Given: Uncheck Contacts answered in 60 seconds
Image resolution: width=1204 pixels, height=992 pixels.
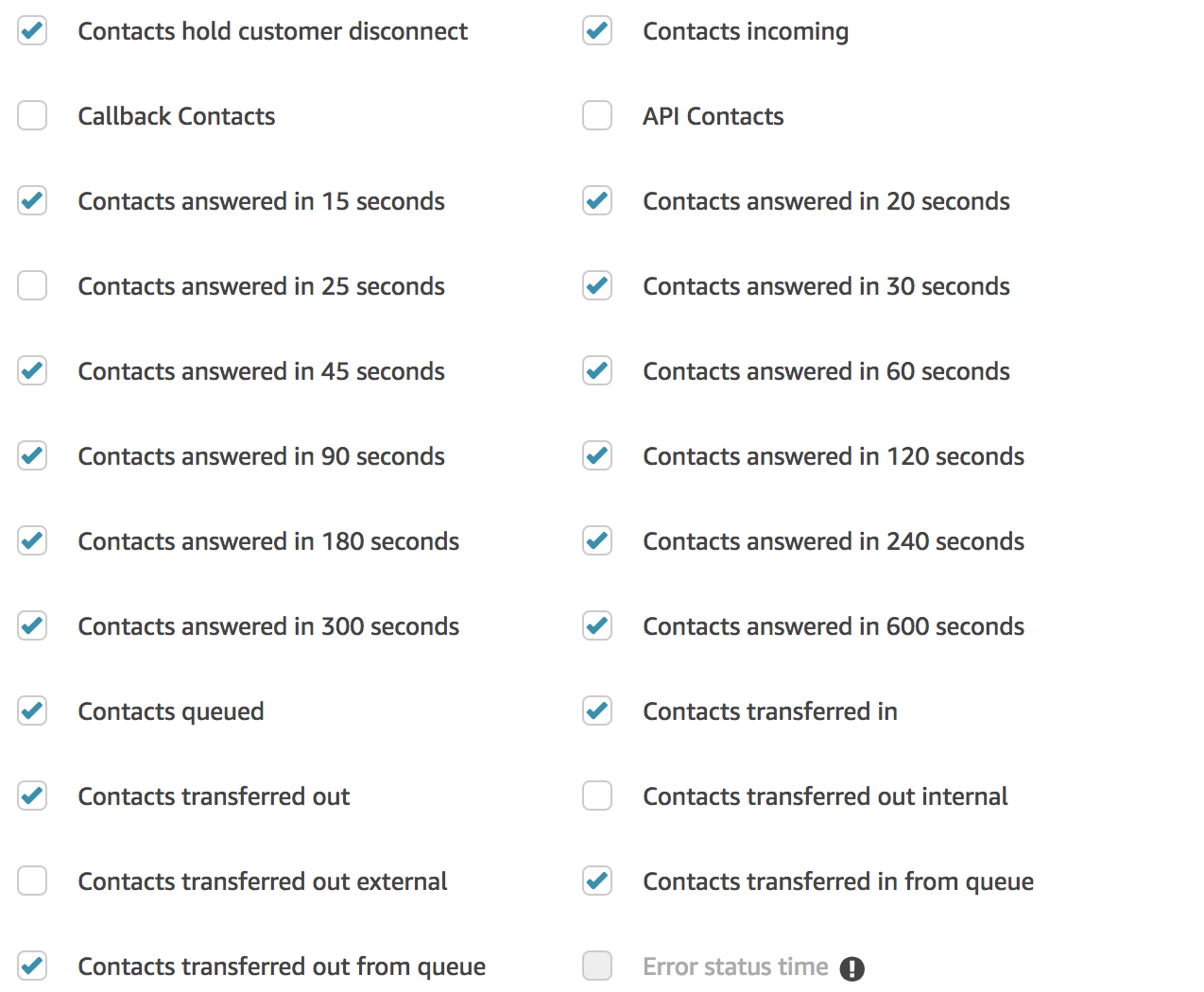Looking at the screenshot, I should (597, 370).
